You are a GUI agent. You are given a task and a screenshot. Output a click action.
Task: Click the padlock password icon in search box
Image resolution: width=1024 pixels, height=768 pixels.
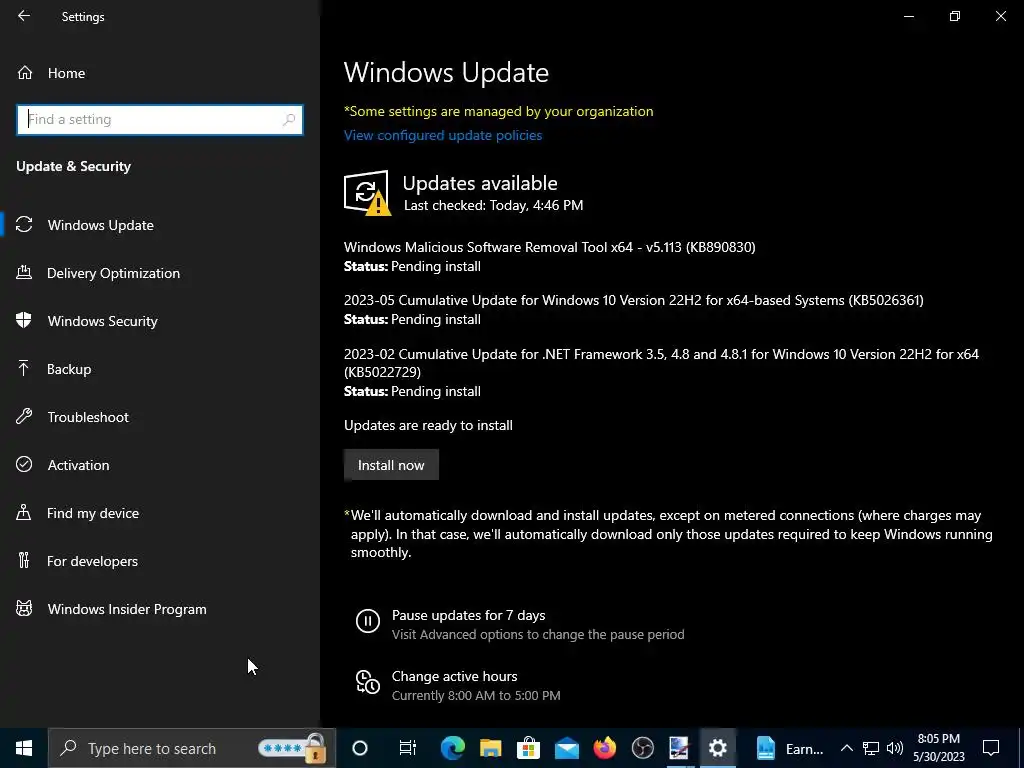click(315, 748)
